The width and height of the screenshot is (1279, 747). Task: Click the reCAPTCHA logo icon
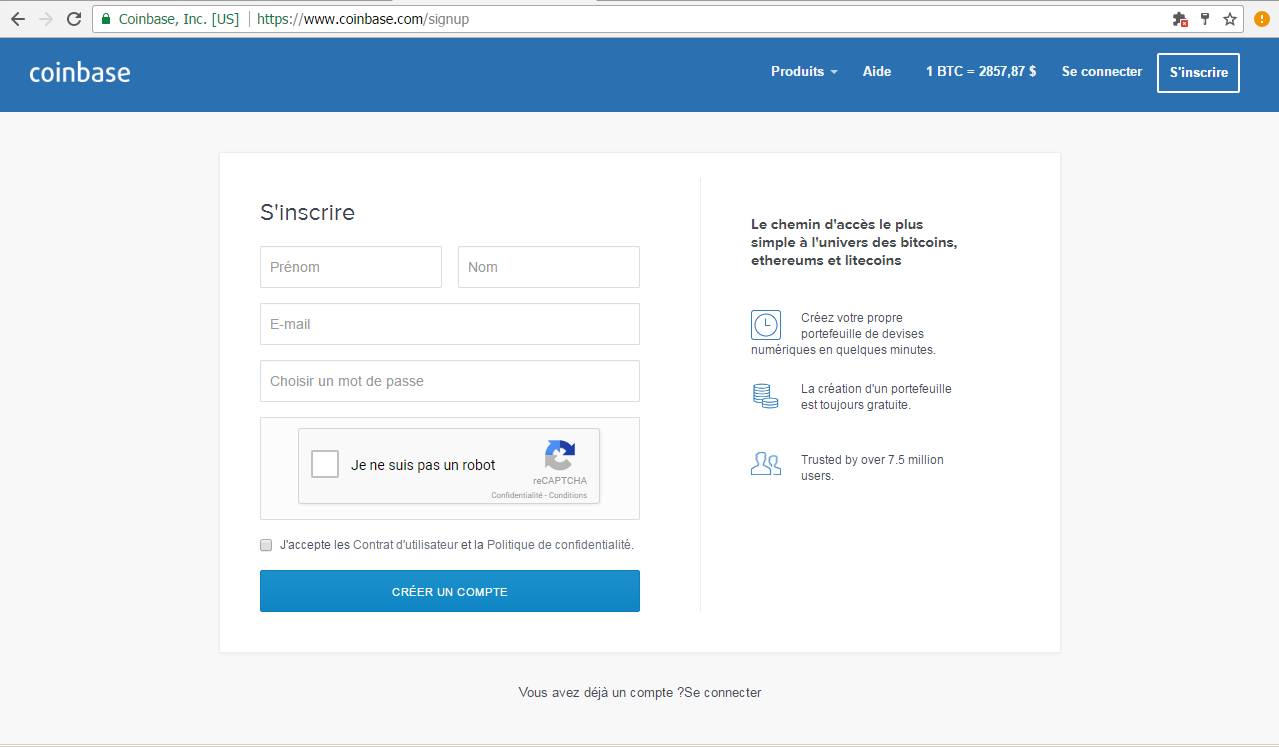(x=560, y=455)
